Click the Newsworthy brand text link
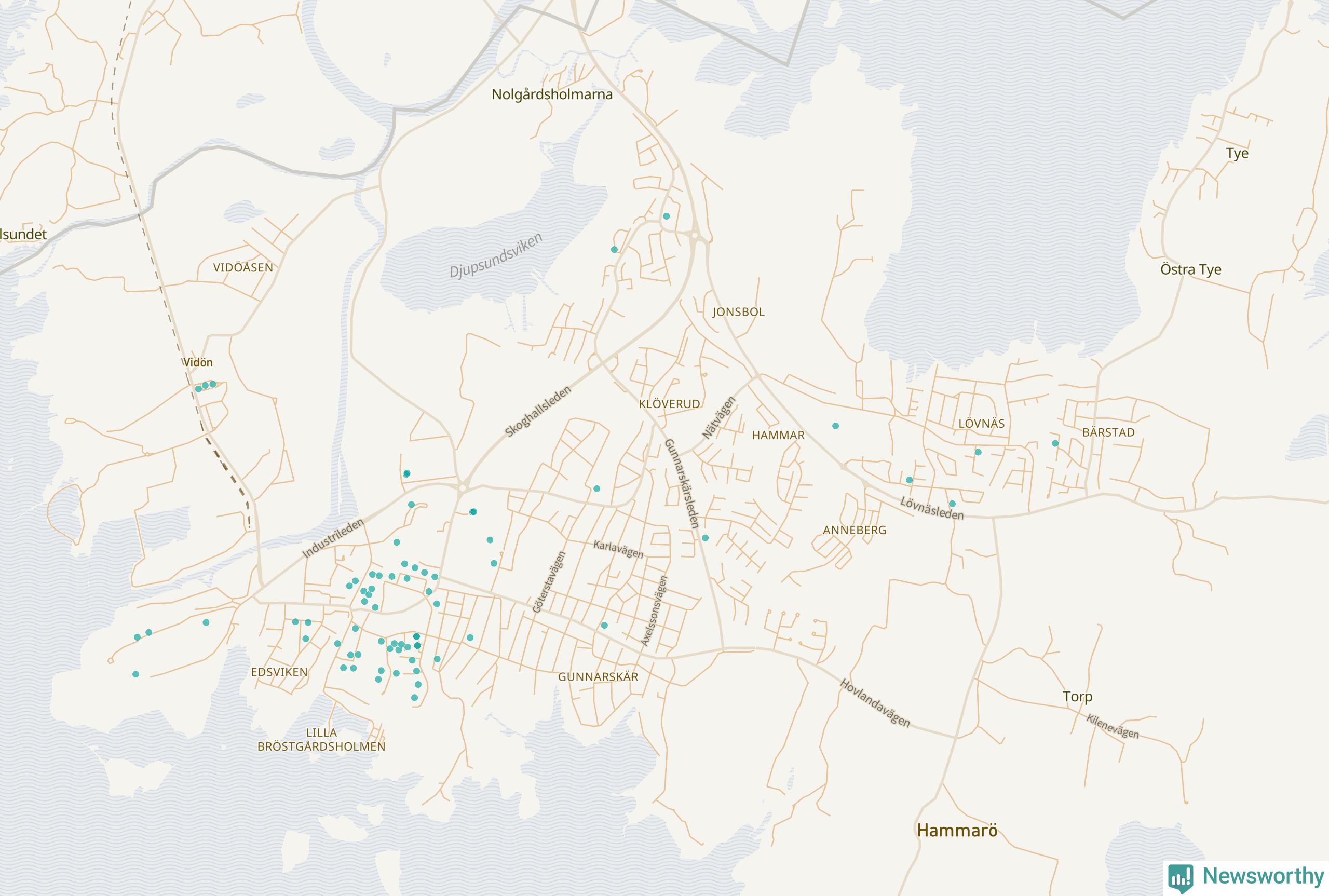This screenshot has width=1329, height=896. [x=1263, y=876]
